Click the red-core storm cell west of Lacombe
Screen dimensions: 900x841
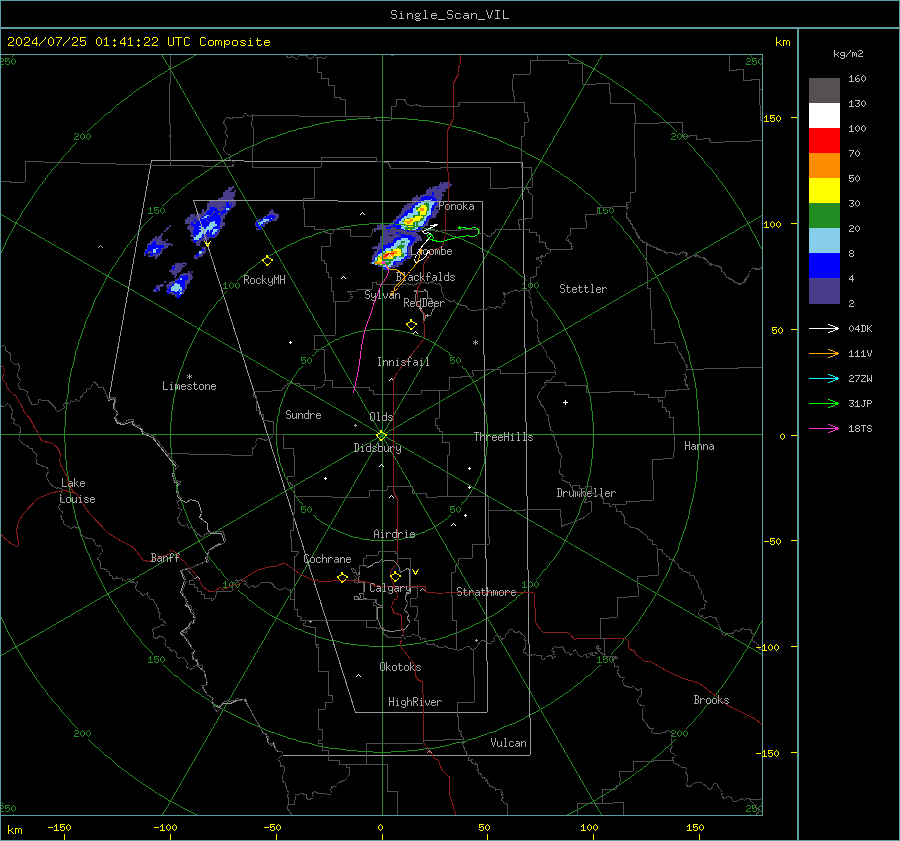pos(390,255)
